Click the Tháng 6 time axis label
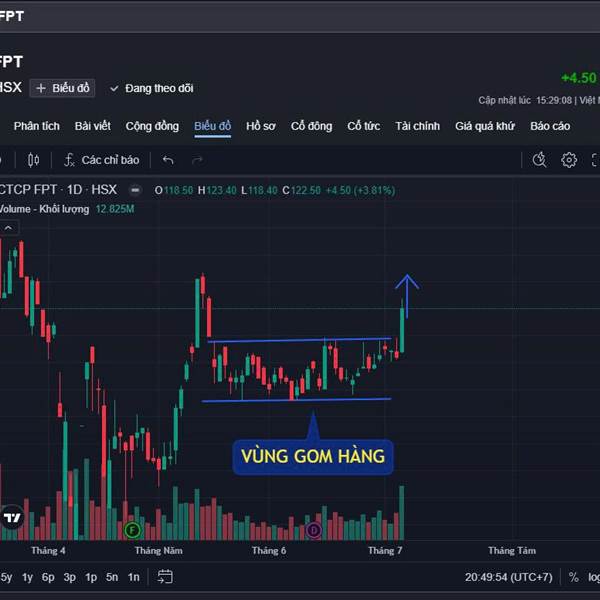Viewport: 600px width, 600px height. click(269, 551)
